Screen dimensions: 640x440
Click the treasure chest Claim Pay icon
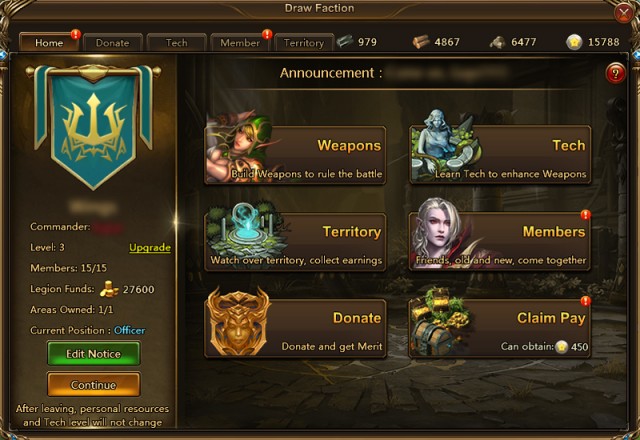[439, 320]
